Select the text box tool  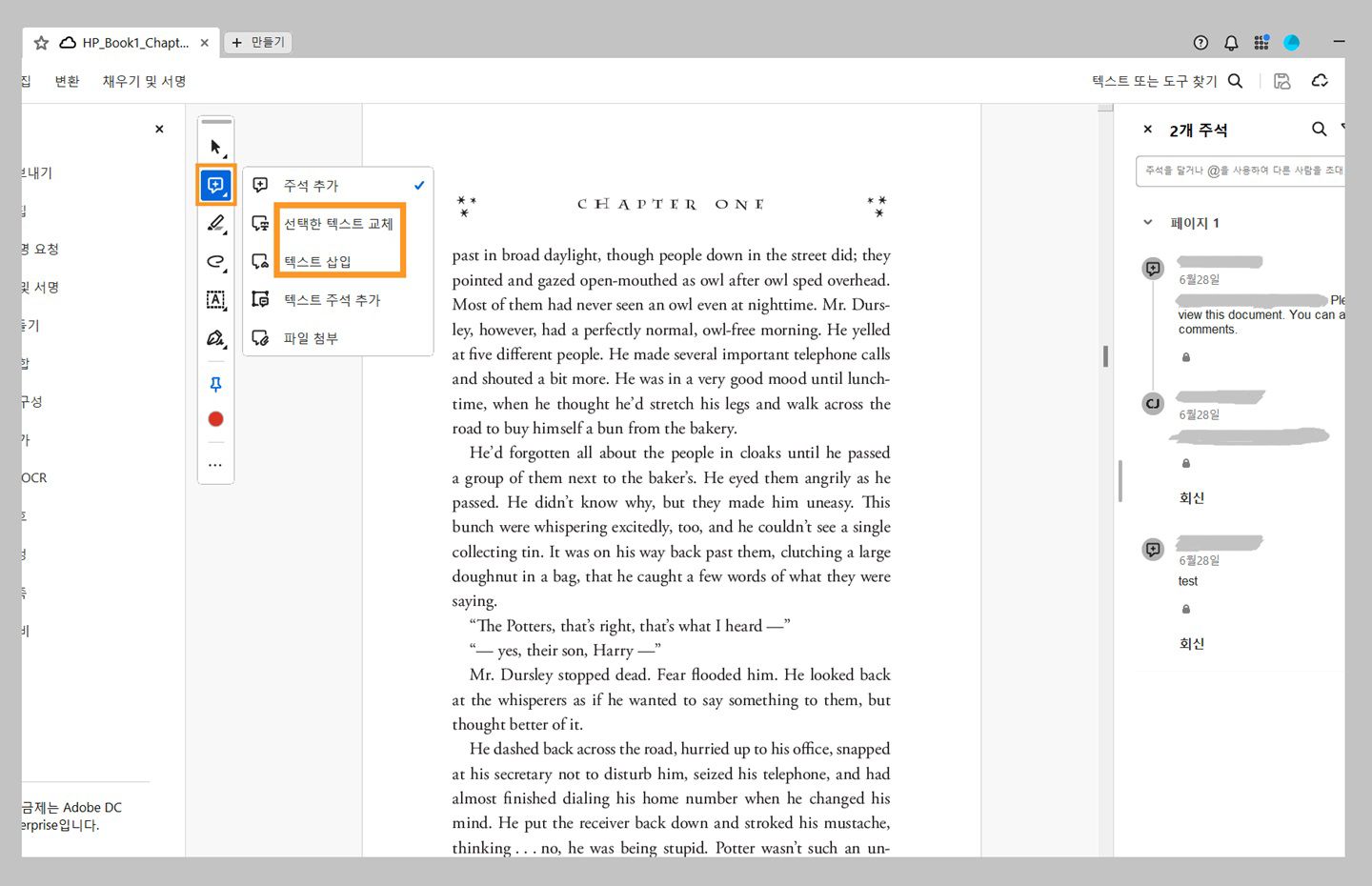coord(216,300)
